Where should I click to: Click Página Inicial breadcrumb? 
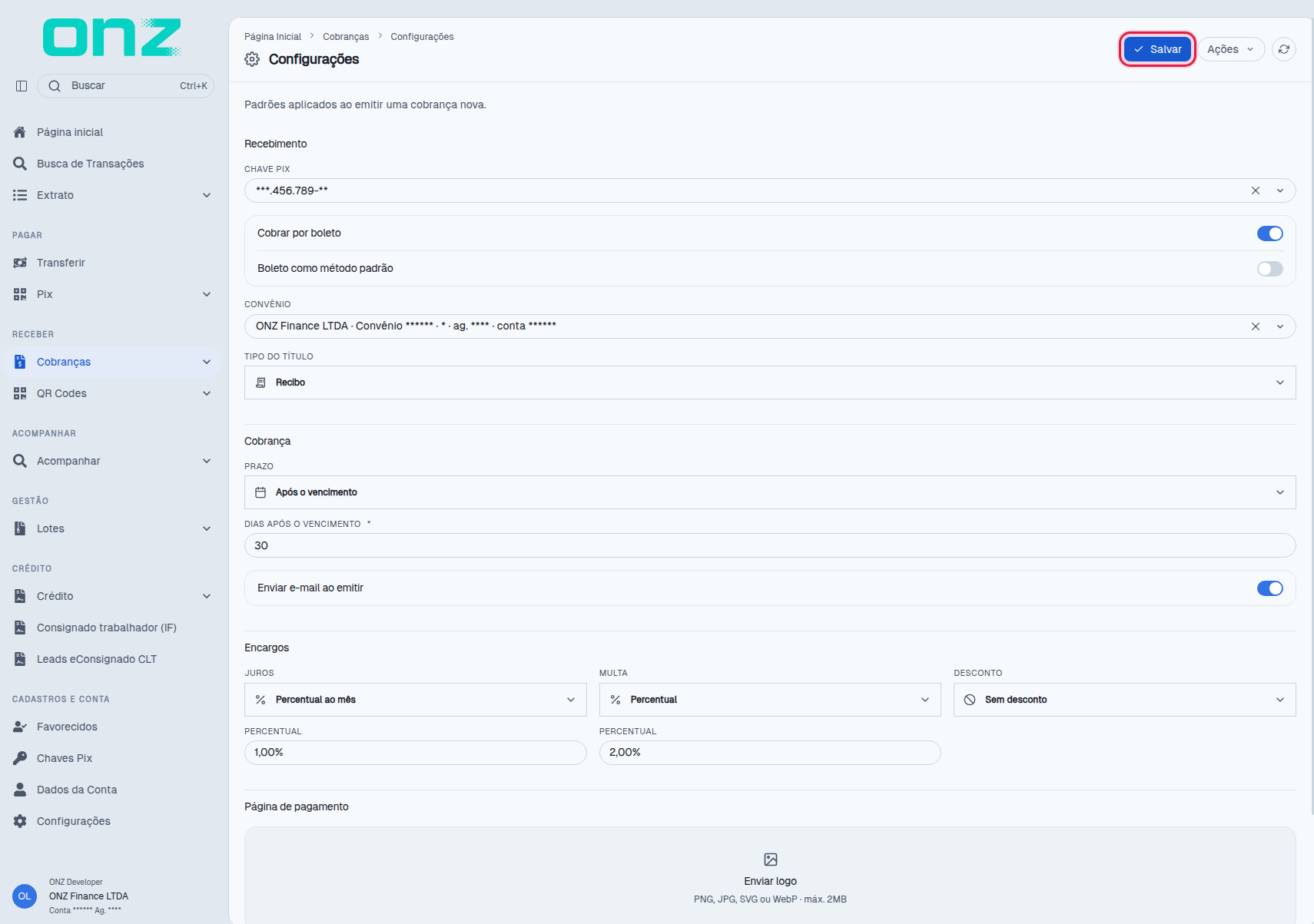(x=273, y=37)
